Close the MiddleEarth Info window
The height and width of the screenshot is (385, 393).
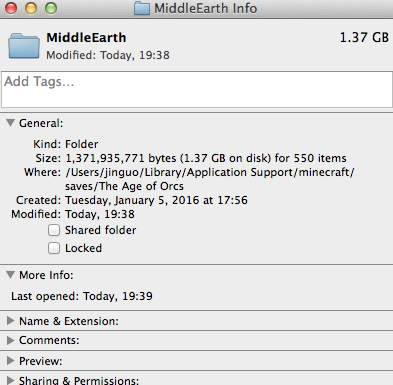tap(11, 8)
